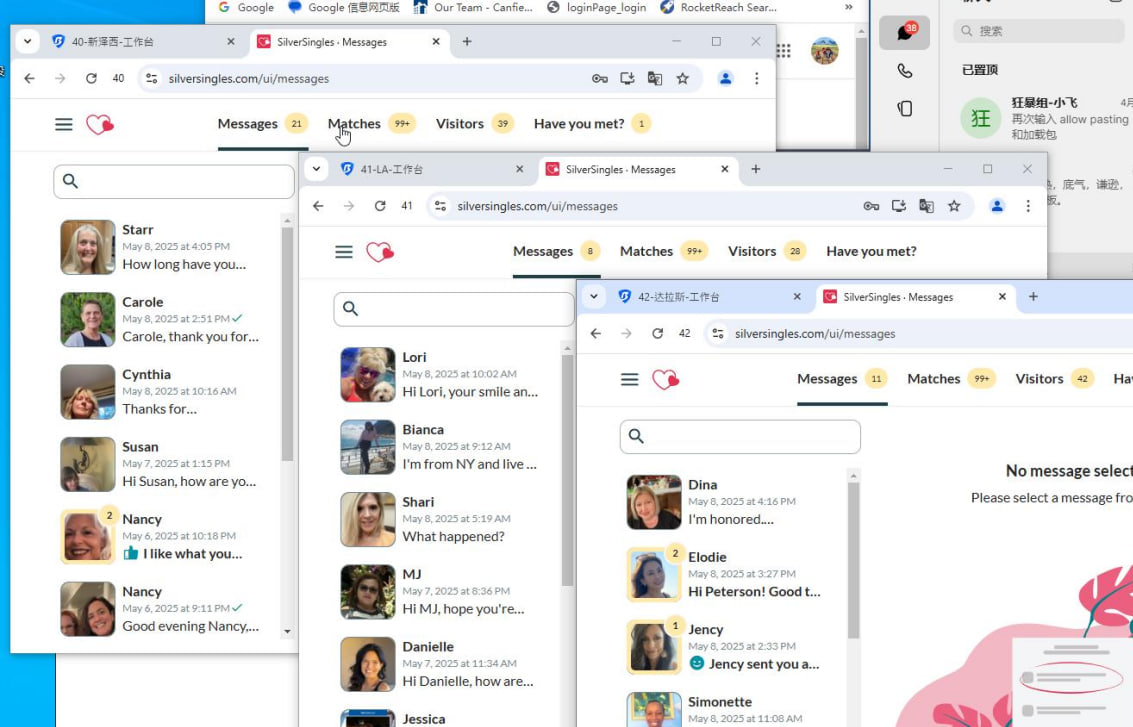Reload page in the 42 browser window
The image size is (1133, 727).
pos(657,333)
